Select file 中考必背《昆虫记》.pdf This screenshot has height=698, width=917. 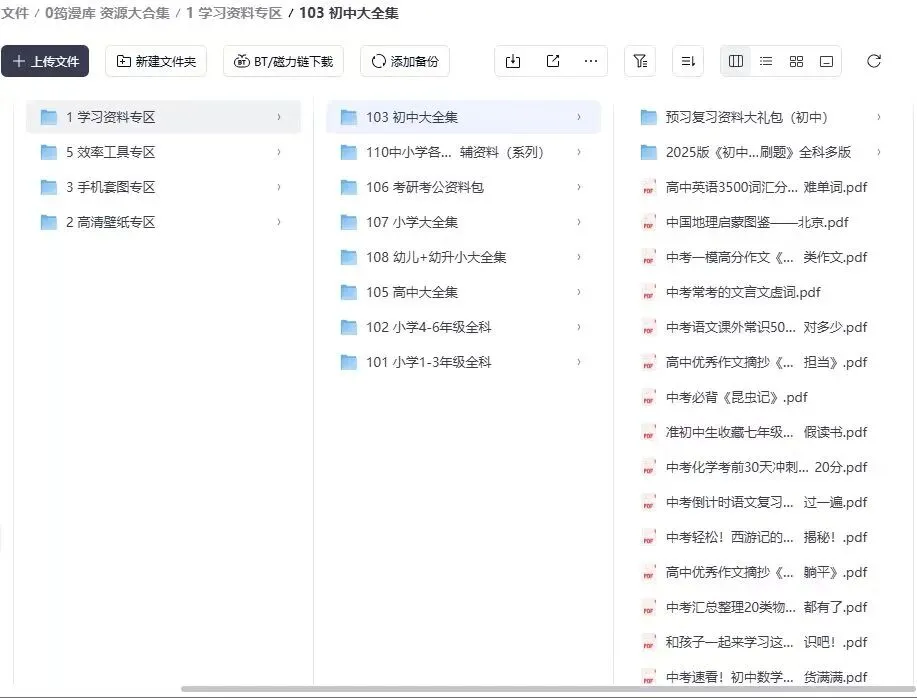[763, 398]
